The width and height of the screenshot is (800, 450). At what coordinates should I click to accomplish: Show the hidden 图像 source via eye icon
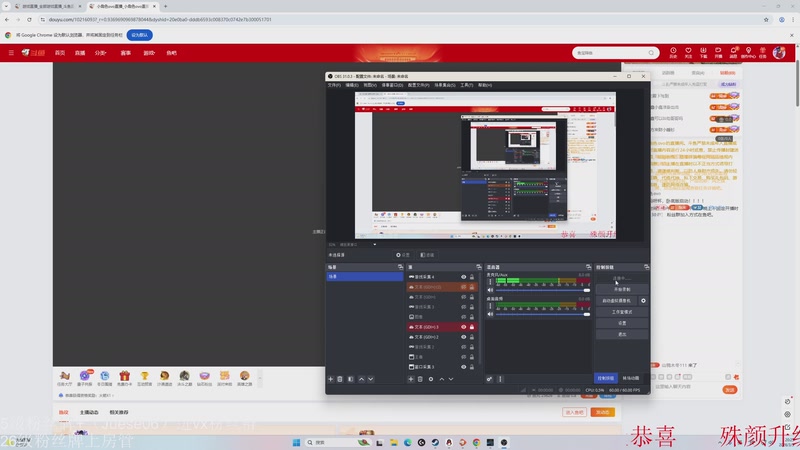coord(463,317)
